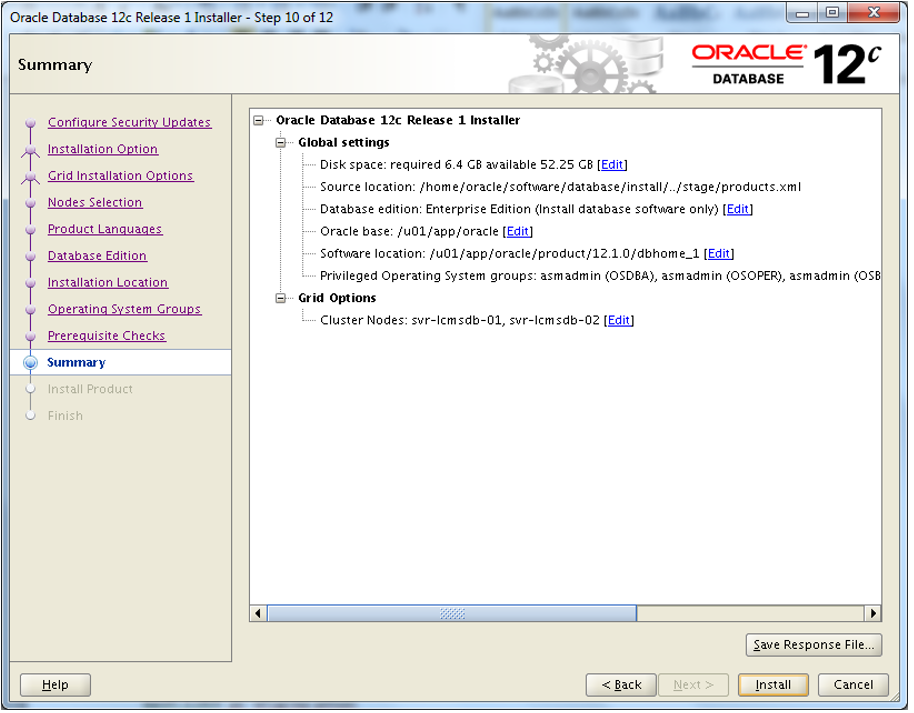Click the Prerequisite Checks step bullet
The image size is (914, 713).
pos(30,337)
